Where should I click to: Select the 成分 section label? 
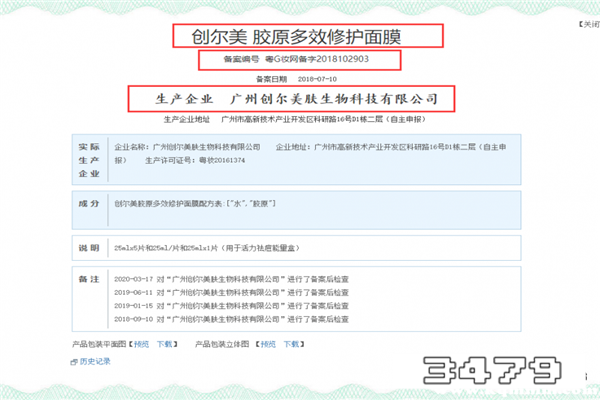89,202
